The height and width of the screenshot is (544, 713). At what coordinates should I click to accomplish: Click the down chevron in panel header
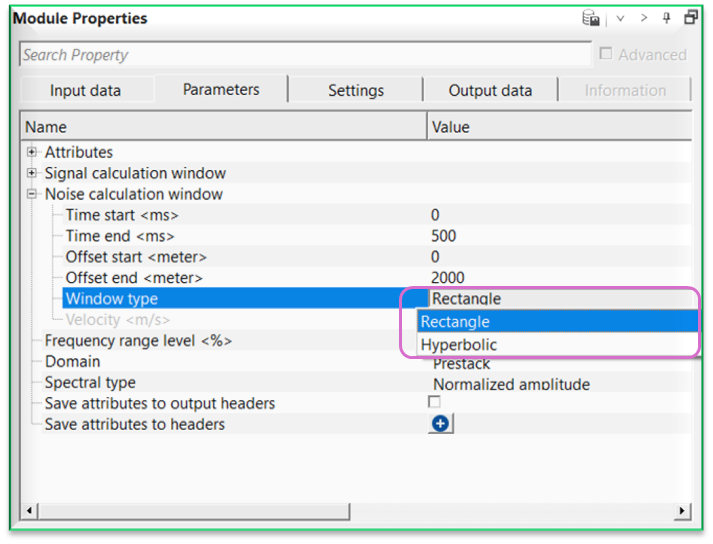pyautogui.click(x=620, y=18)
